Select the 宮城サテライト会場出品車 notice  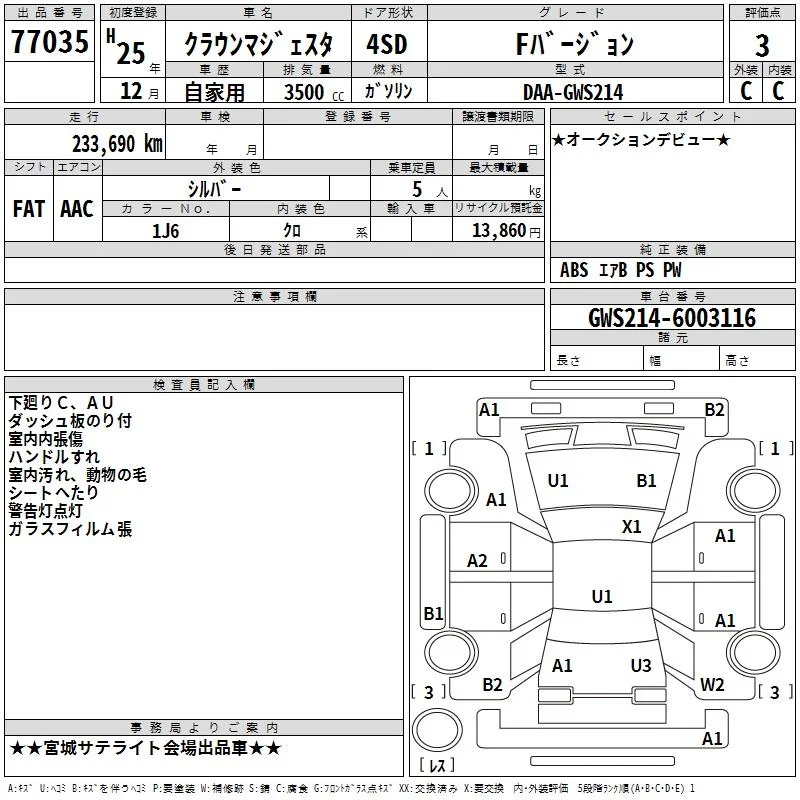click(145, 748)
